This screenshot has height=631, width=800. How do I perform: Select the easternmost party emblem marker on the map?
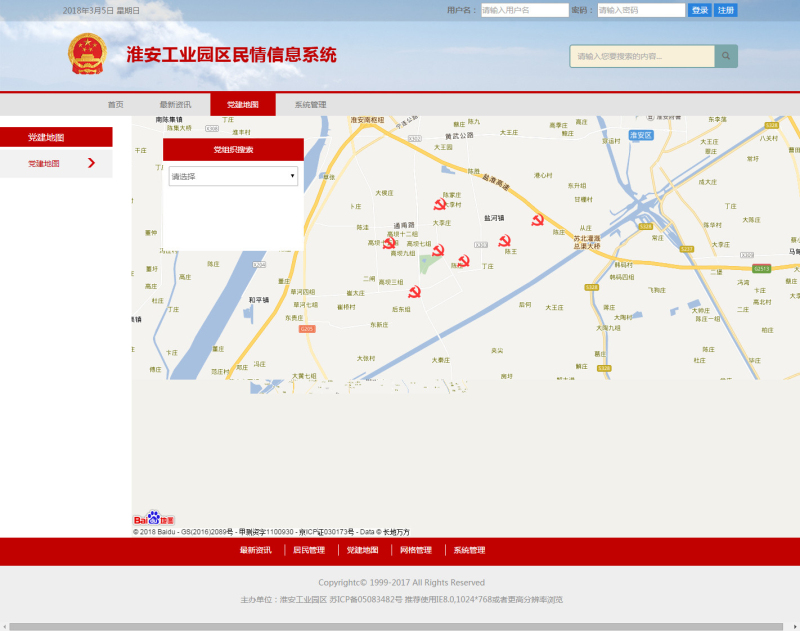pos(538,220)
